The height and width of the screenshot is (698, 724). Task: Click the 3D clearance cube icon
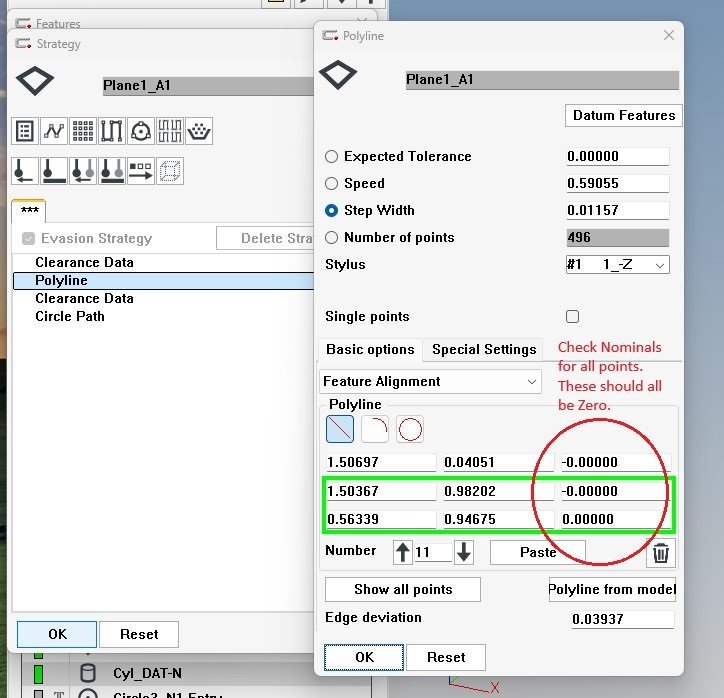tap(171, 169)
